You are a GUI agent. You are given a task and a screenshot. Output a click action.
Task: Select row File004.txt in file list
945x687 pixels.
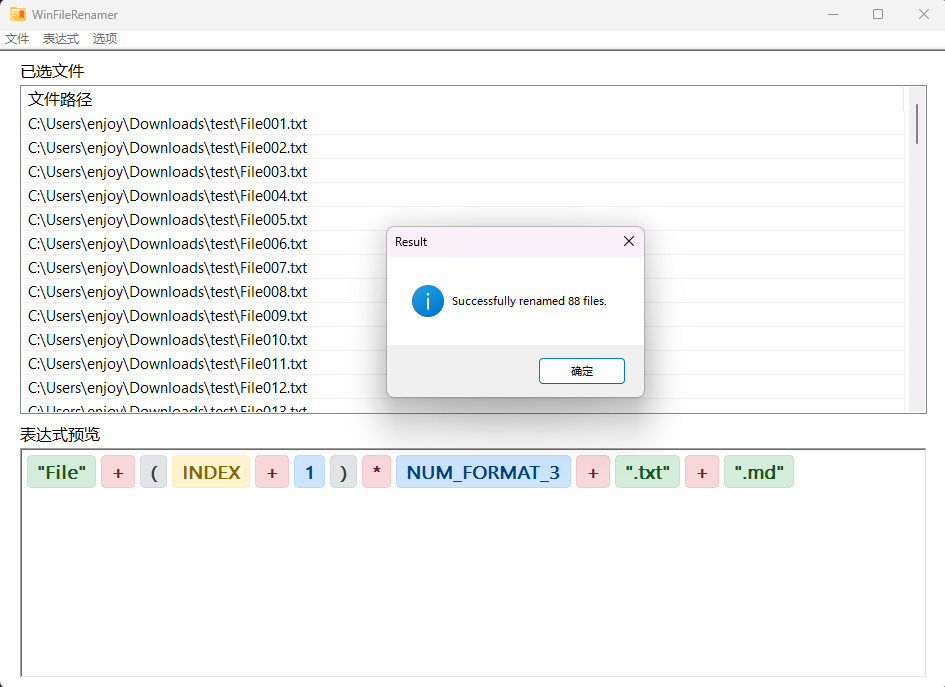click(x=464, y=196)
